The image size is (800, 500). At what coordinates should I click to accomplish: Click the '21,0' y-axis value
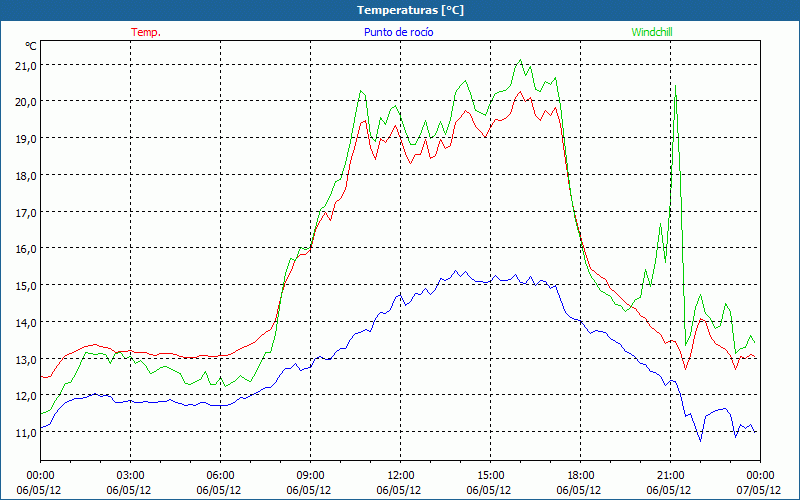coord(27,66)
